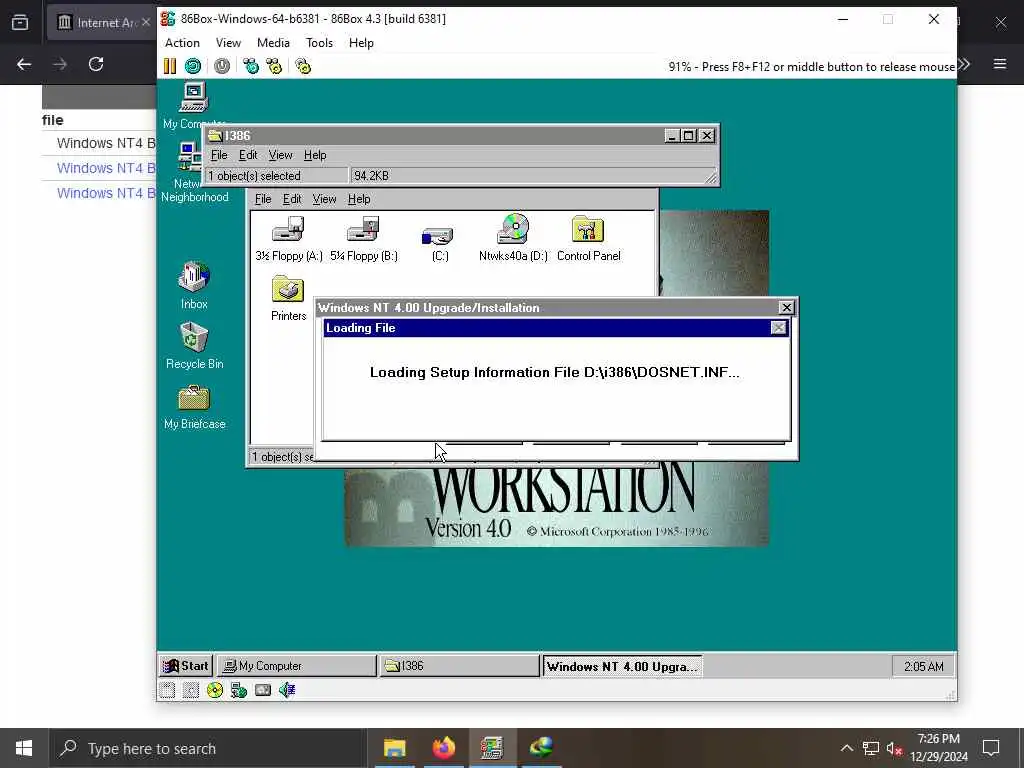Open the View menu in the I386 window
The height and width of the screenshot is (768, 1024).
click(x=280, y=155)
